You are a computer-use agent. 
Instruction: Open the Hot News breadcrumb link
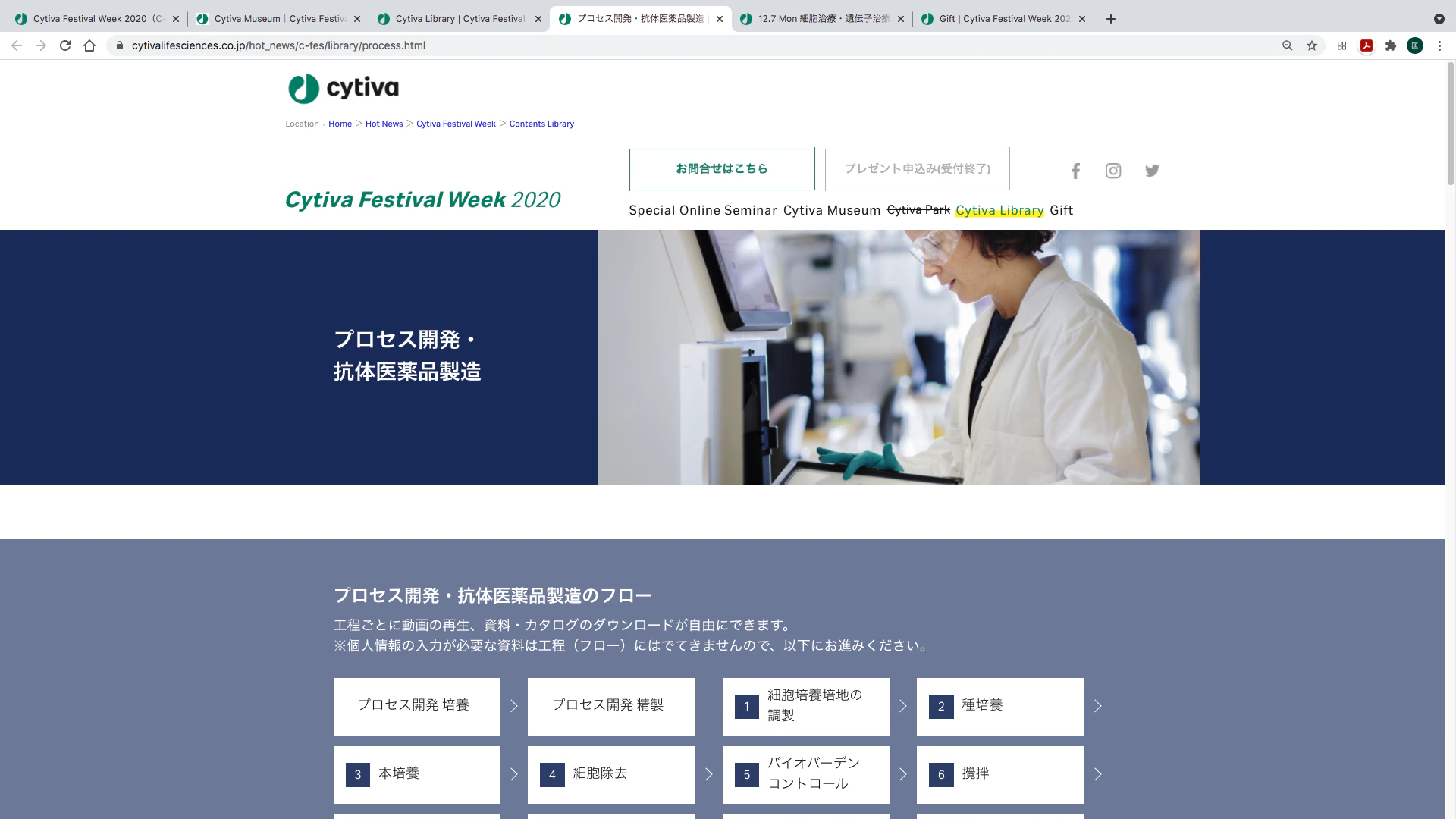[384, 124]
